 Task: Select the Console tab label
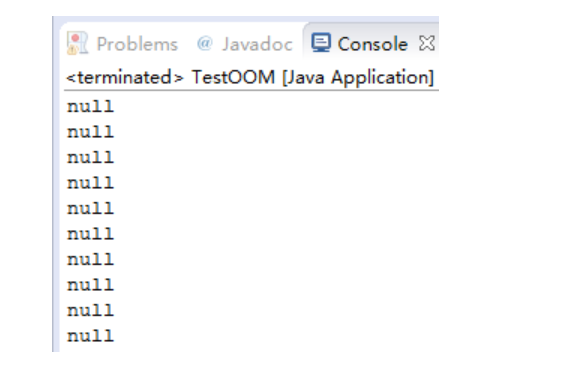(x=372, y=44)
